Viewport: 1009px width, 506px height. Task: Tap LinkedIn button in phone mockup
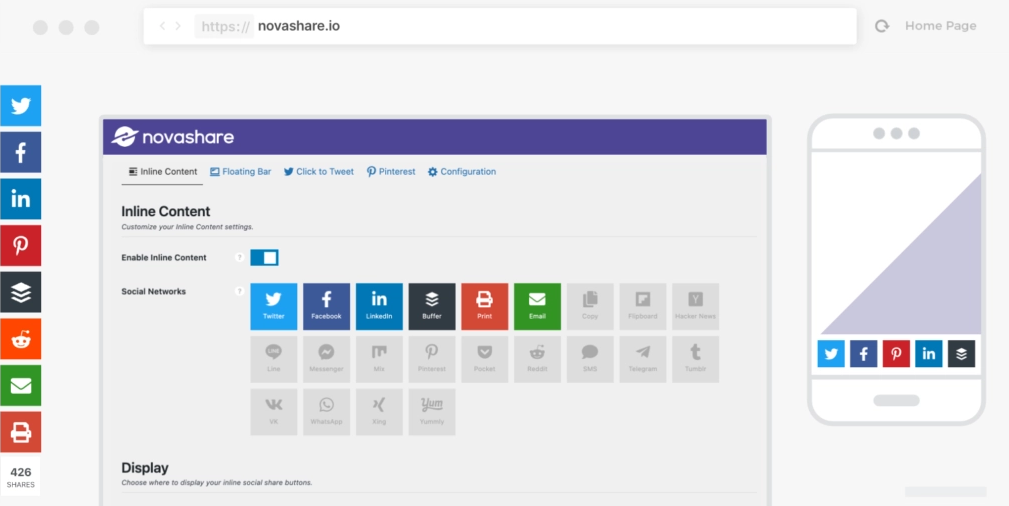coord(929,353)
